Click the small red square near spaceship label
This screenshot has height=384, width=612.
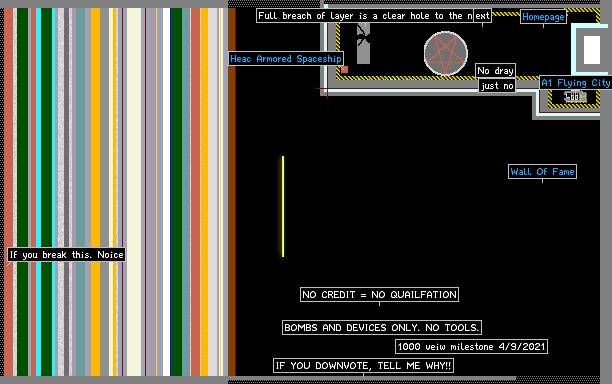tap(344, 69)
